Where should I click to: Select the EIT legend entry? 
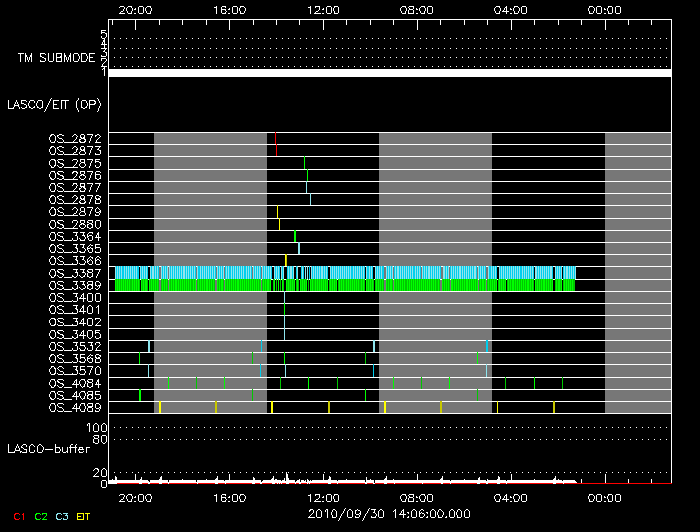tap(84, 516)
